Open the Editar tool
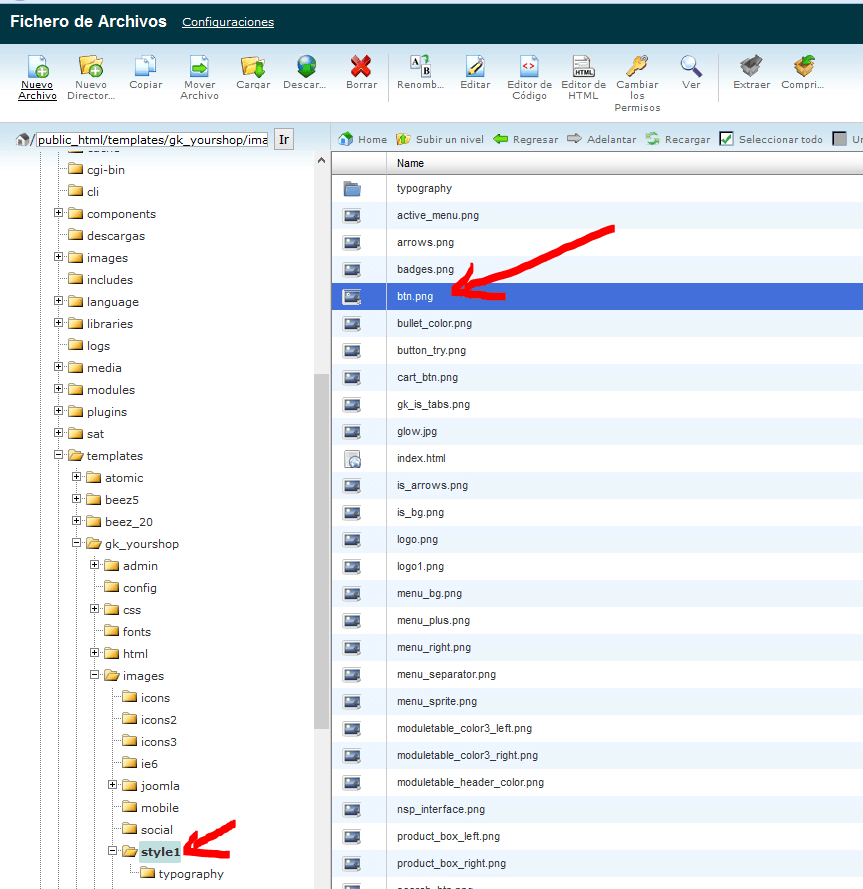 [475, 66]
